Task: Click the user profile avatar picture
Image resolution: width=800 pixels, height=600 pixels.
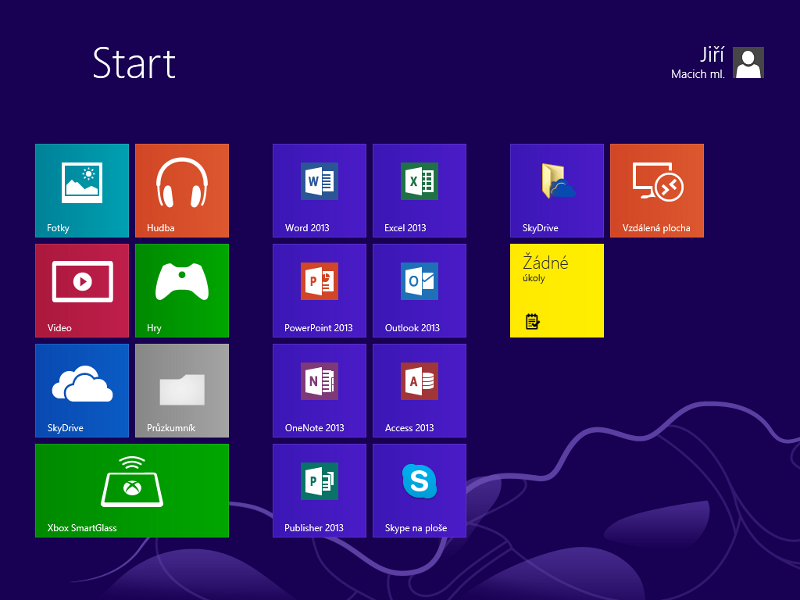Action: (x=749, y=62)
